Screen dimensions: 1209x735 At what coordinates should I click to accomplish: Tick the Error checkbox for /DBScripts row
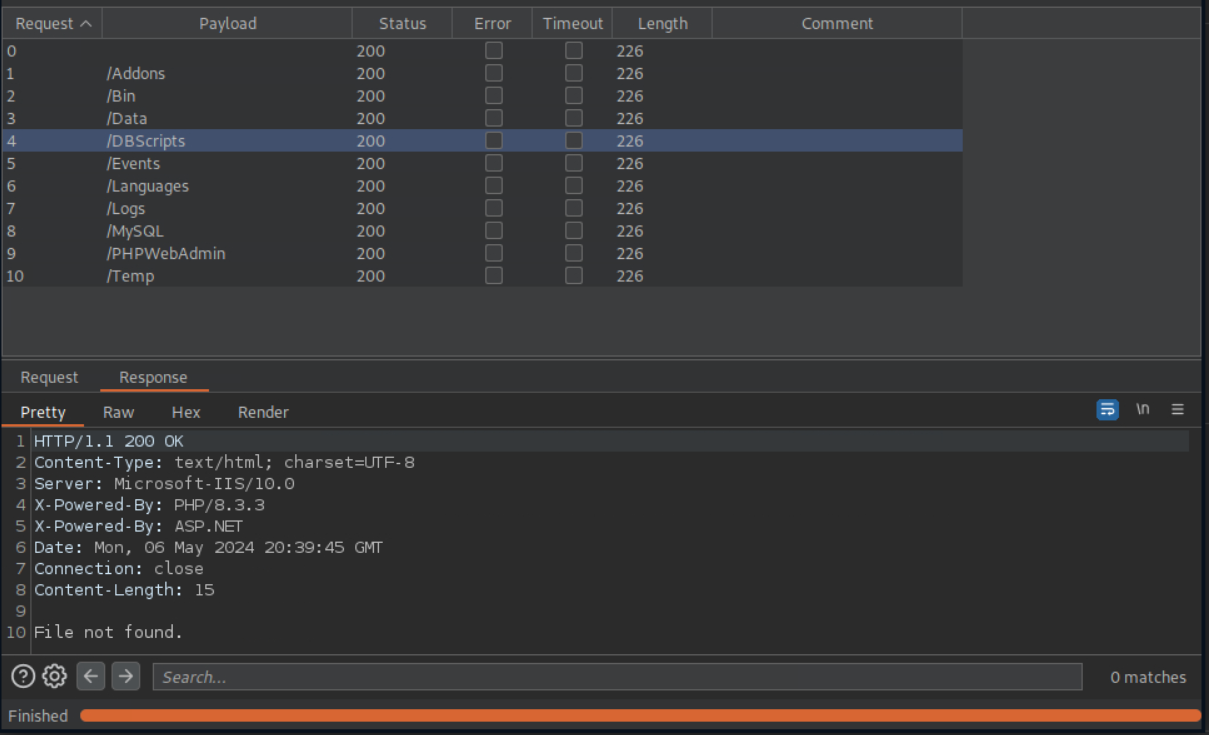point(493,141)
